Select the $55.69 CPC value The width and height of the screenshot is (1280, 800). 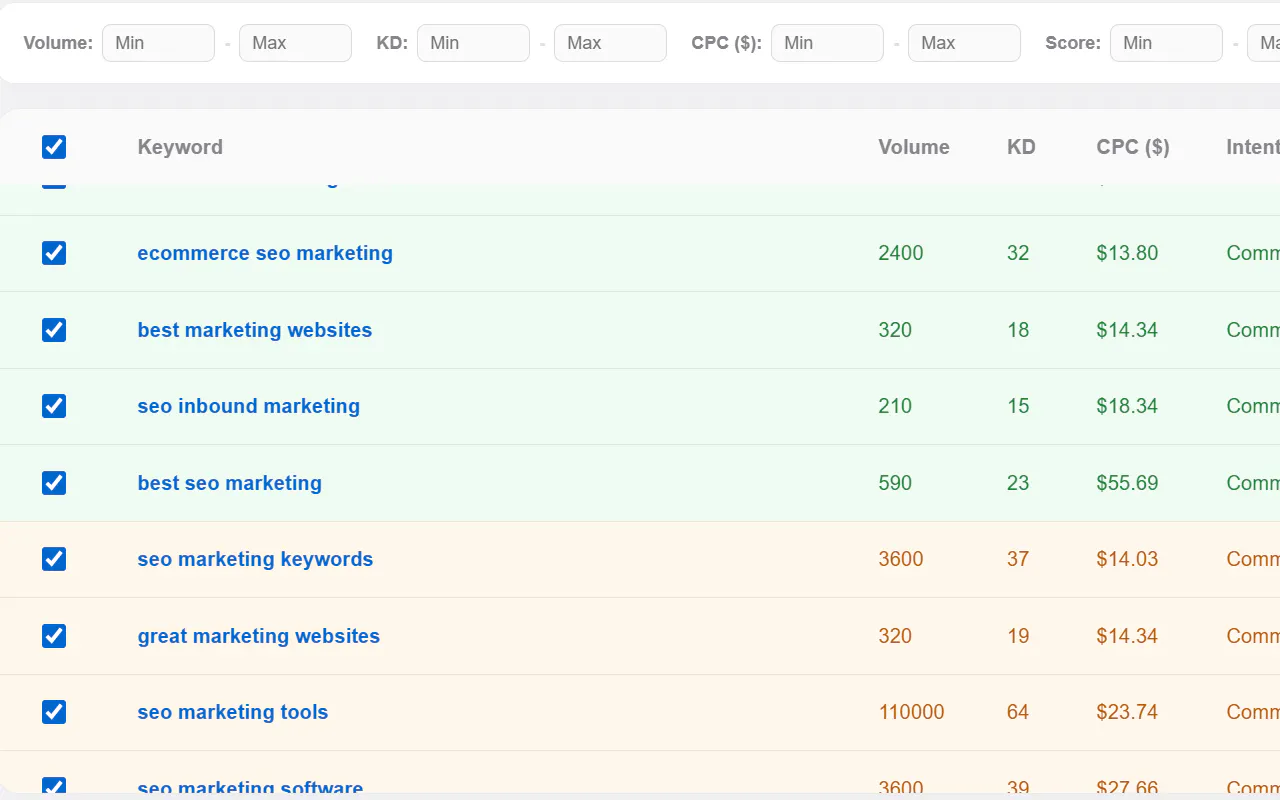pos(1127,483)
